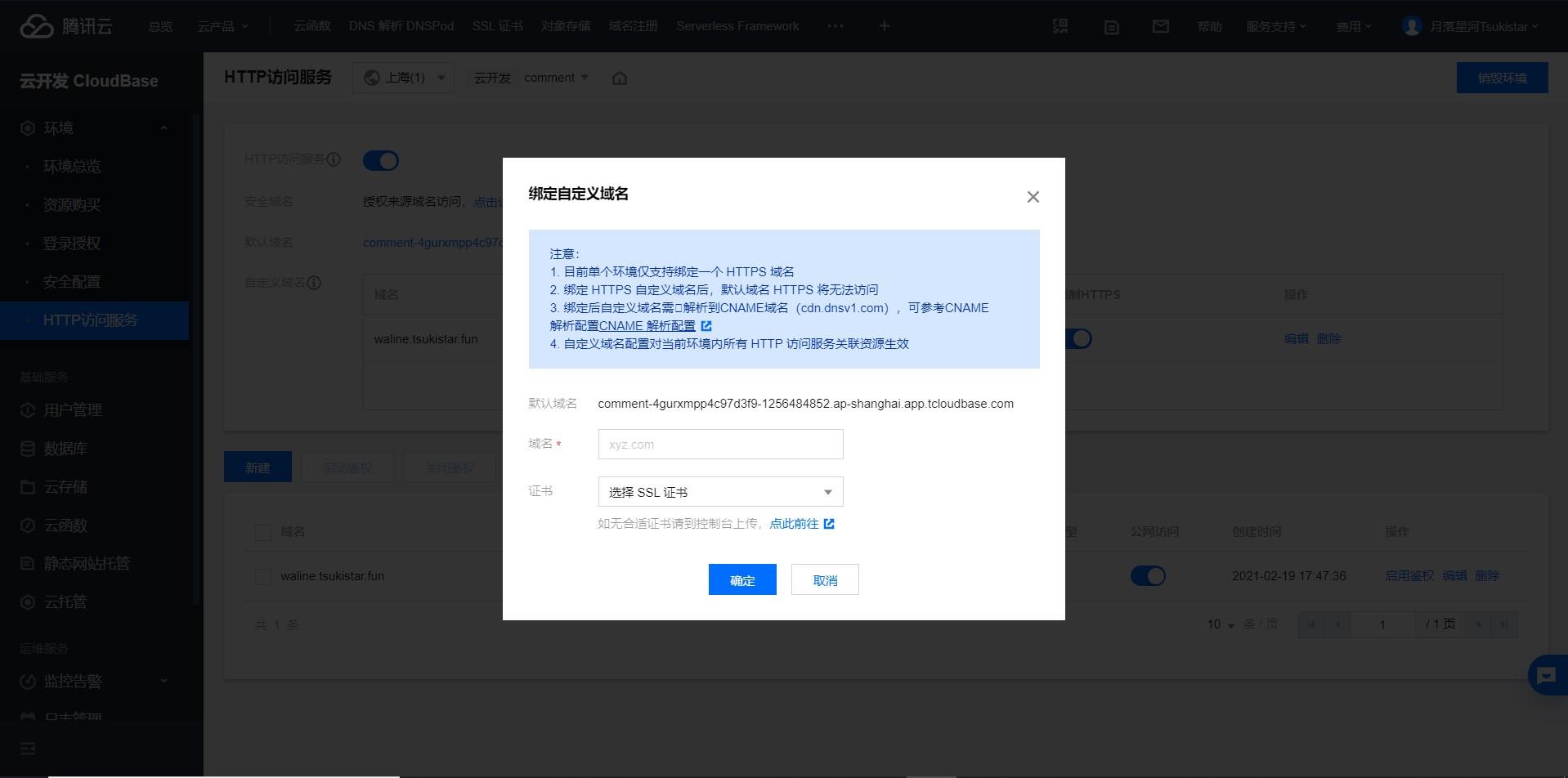The height and width of the screenshot is (778, 1568).
Task: Open SSL 证书 shortcut
Action: click(497, 26)
